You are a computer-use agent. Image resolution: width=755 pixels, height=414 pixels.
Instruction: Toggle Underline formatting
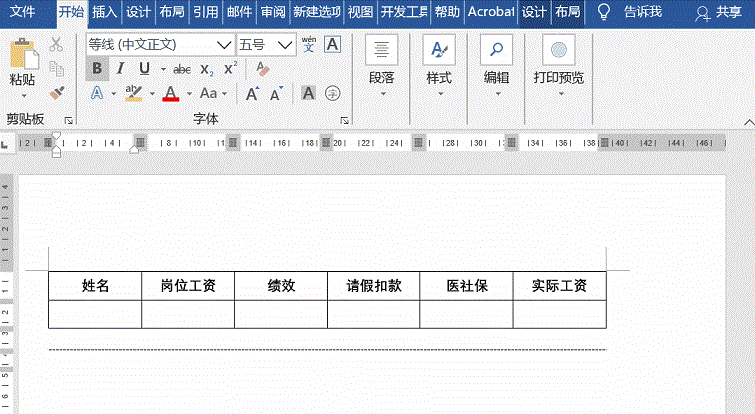[x=144, y=69]
